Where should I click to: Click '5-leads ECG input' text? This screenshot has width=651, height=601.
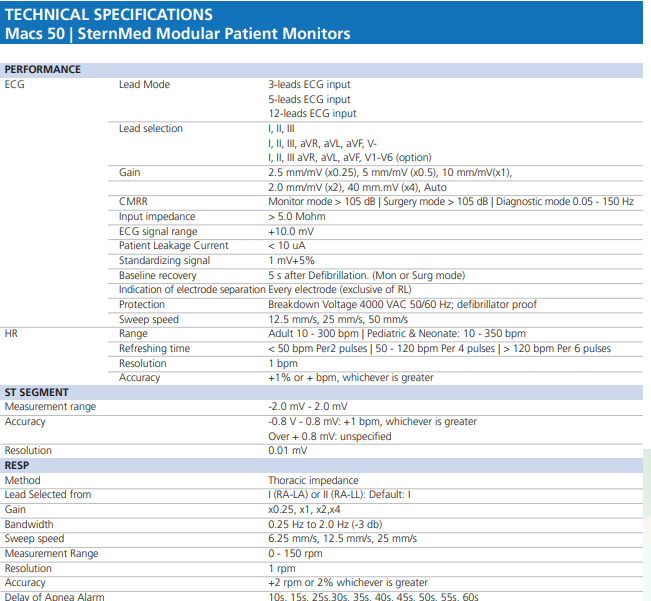point(309,100)
